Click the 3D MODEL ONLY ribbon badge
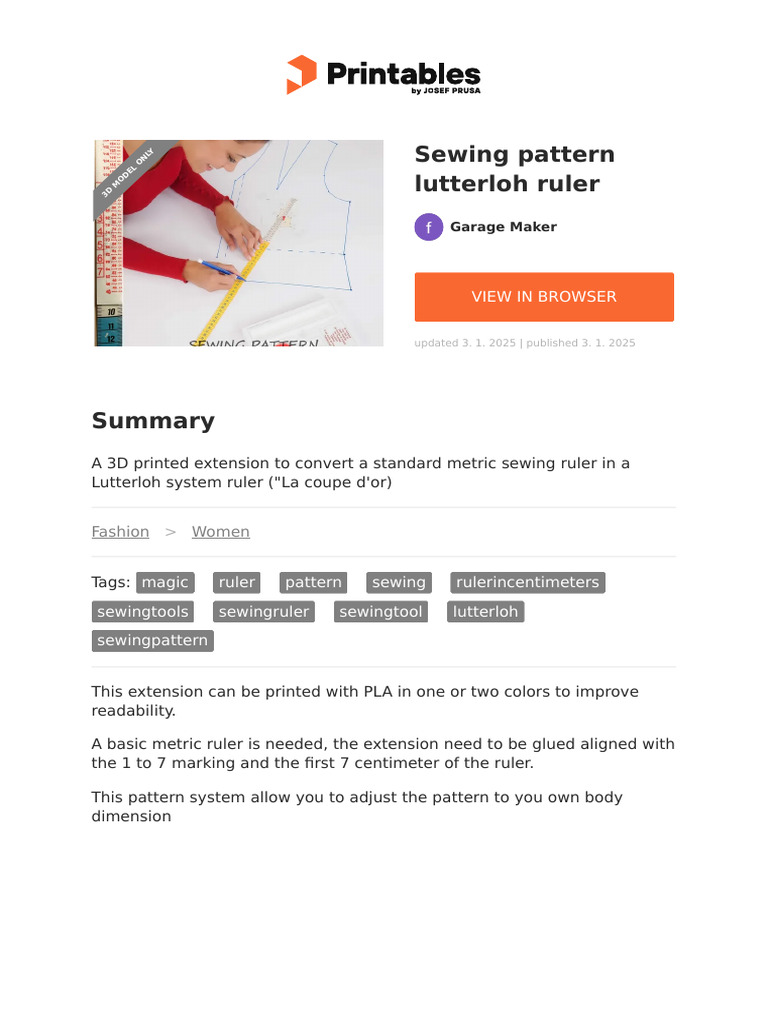This screenshot has width=768, height=1024. point(128,172)
